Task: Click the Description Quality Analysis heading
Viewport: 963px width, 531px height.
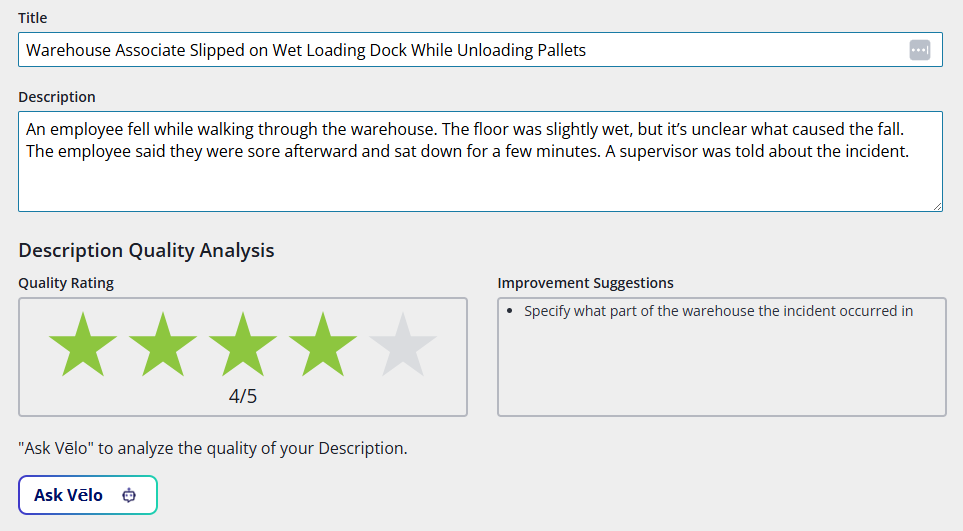Action: click(x=146, y=250)
